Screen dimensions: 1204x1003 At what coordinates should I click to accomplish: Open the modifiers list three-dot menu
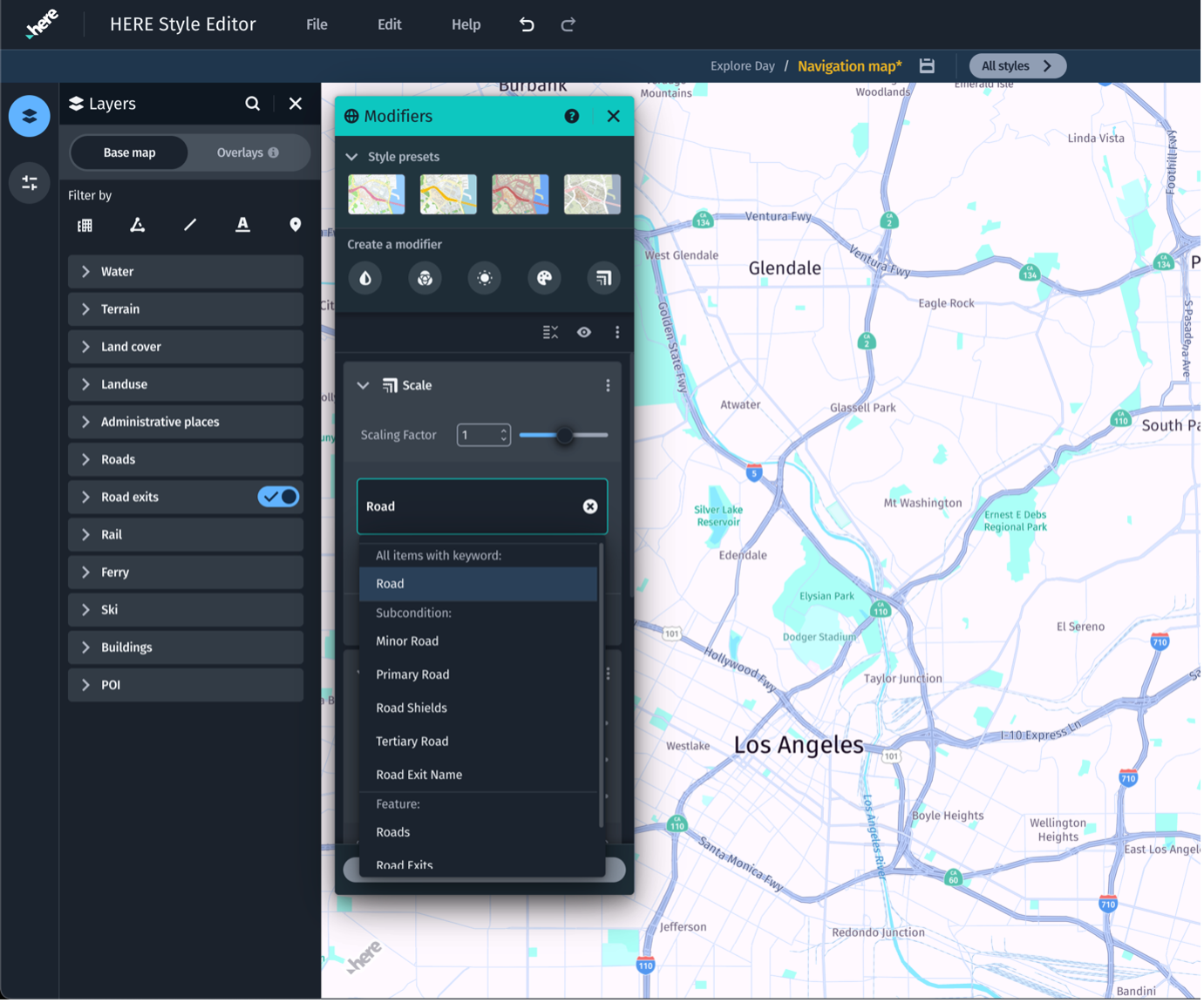tap(617, 333)
